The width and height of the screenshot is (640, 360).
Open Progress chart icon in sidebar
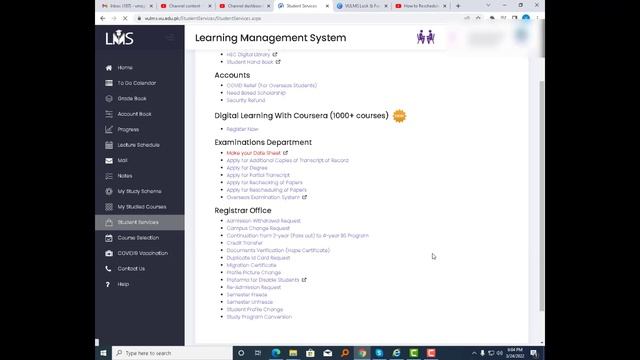coord(109,130)
